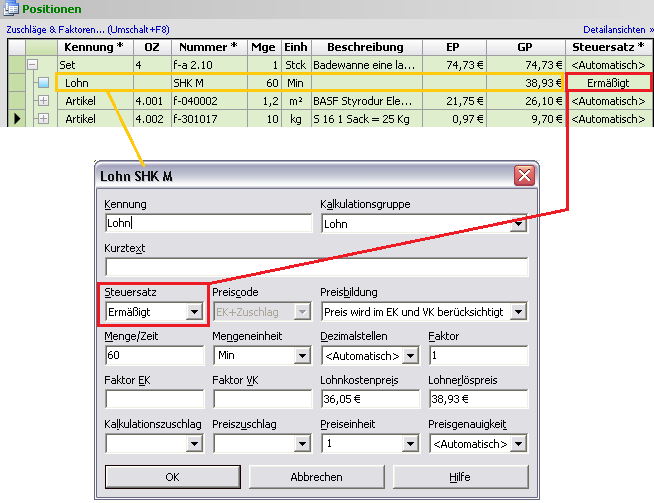Click the GP column header
Screen dimensions: 654x503
coord(526,47)
